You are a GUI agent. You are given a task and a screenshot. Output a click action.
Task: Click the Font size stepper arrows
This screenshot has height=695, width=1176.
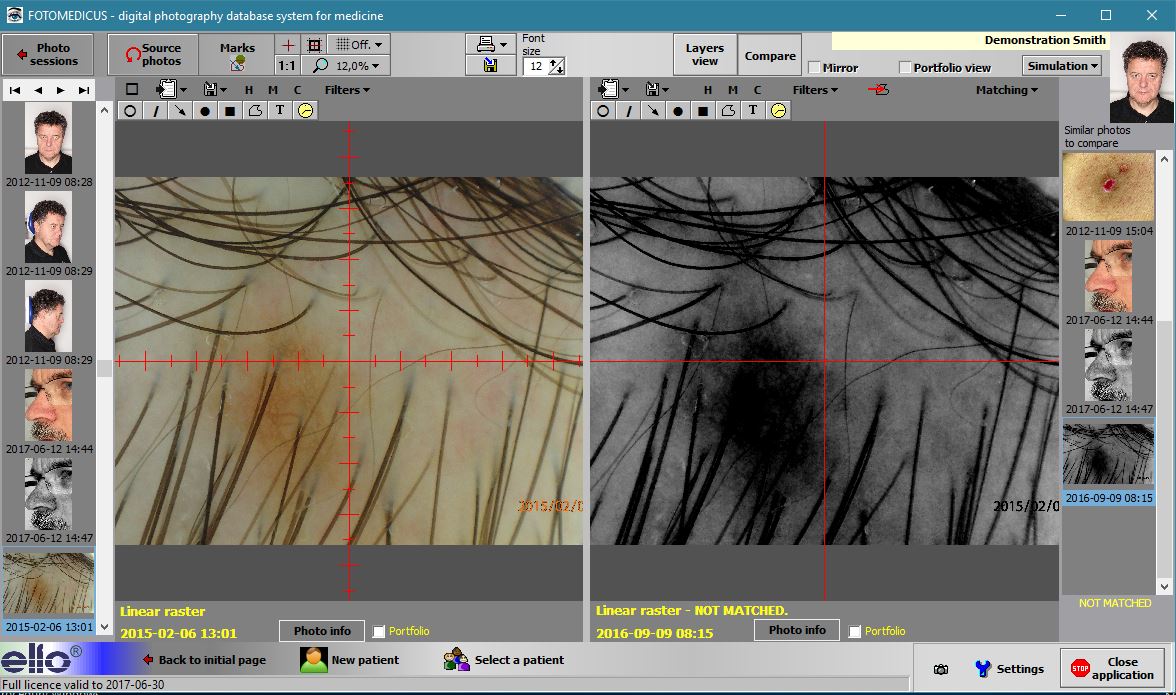556,66
